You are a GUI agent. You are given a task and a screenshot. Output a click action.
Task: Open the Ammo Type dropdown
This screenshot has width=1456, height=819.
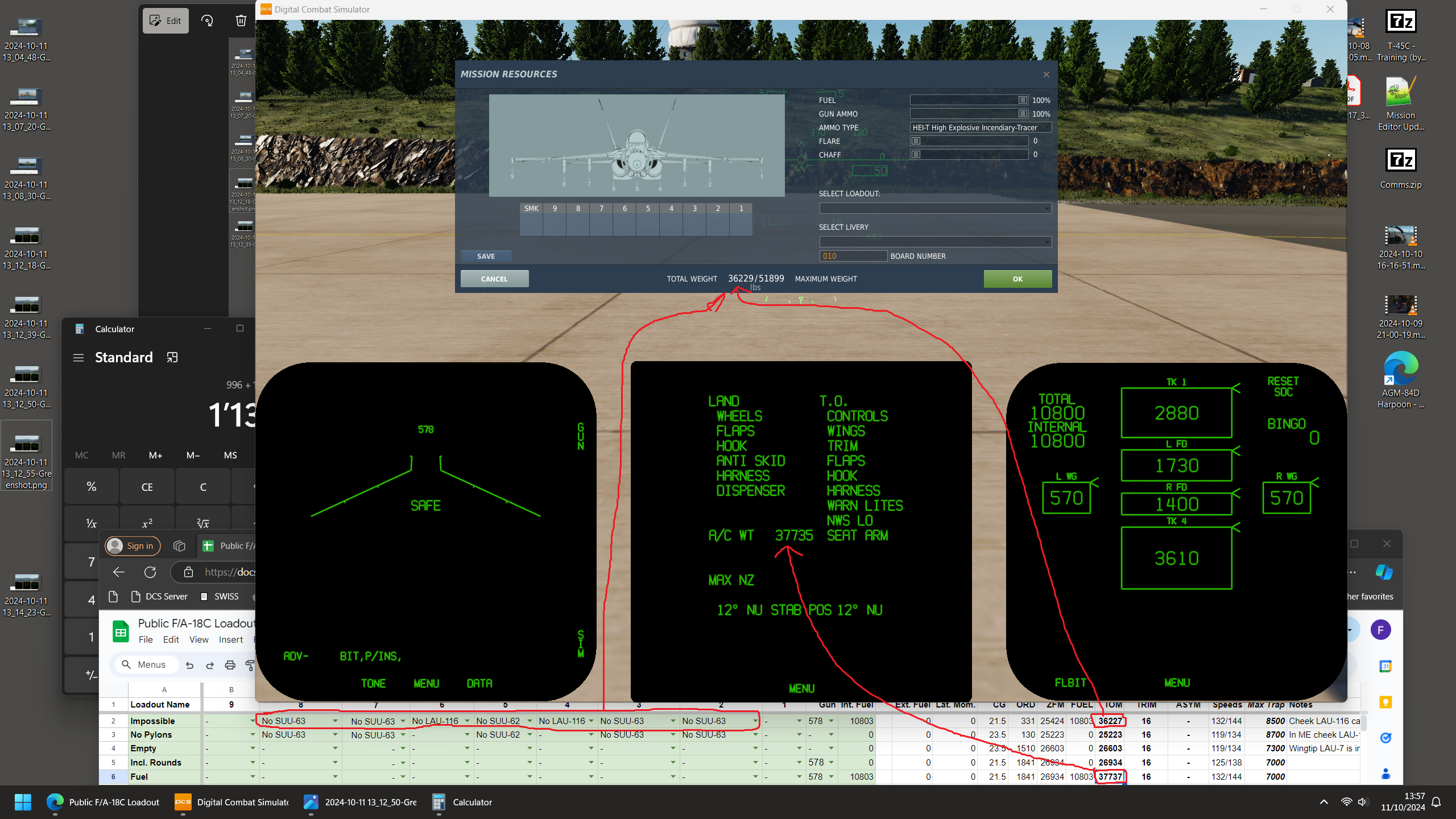[x=981, y=127]
